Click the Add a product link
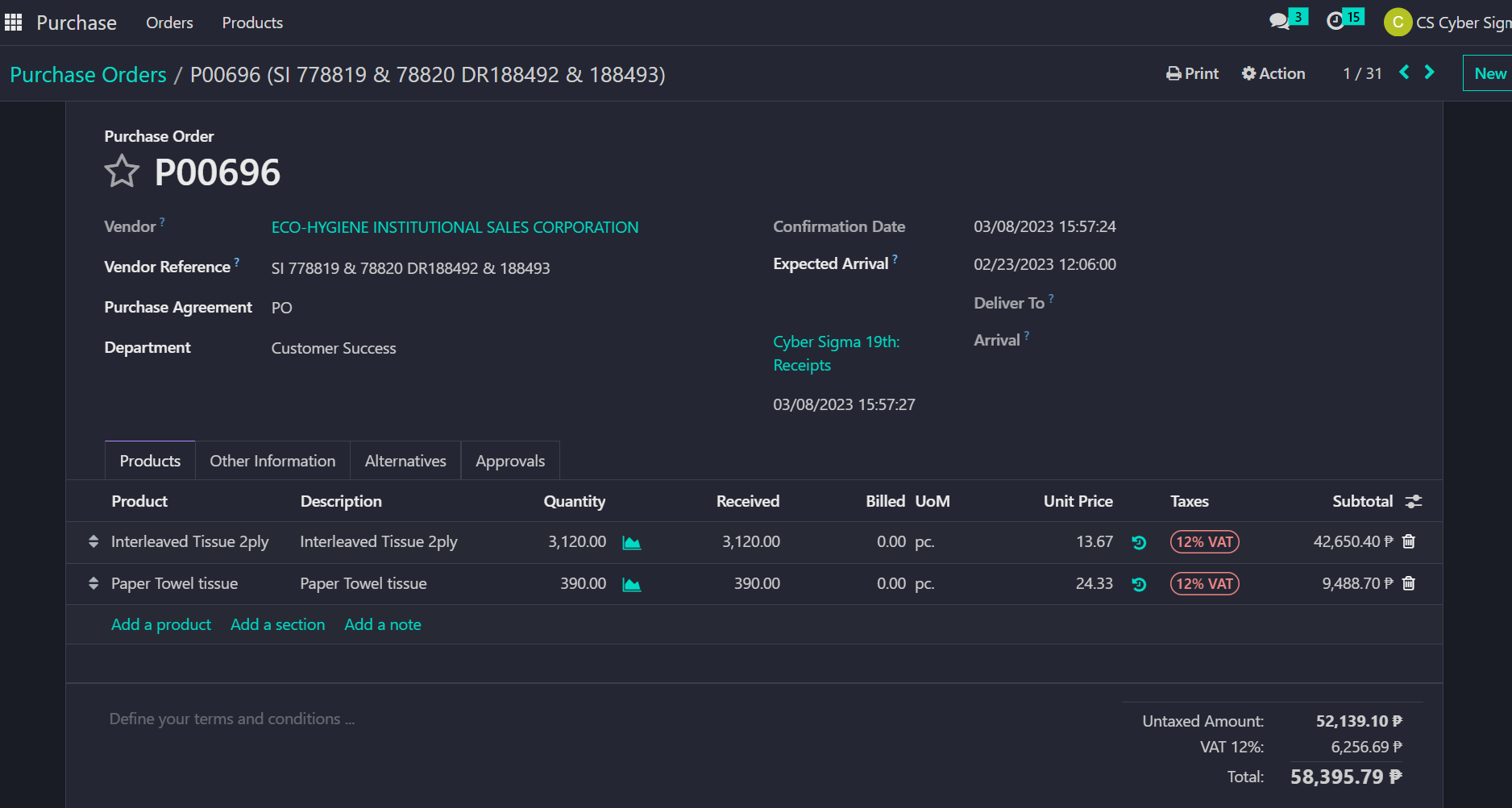 [161, 624]
